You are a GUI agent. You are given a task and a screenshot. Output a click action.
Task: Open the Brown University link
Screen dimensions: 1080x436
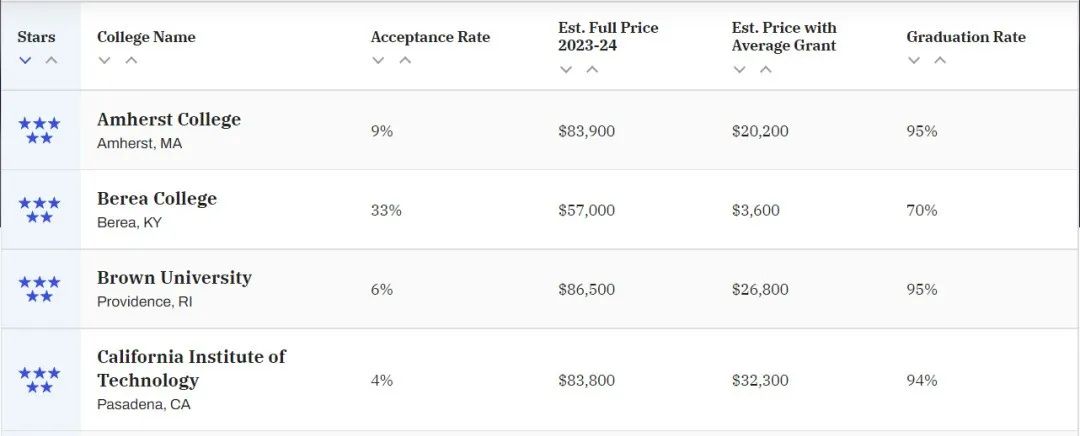(x=174, y=278)
